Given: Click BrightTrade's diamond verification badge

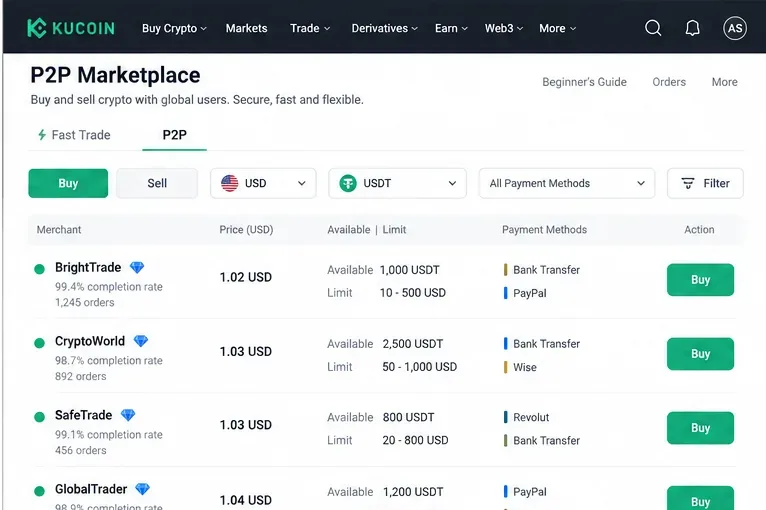Looking at the screenshot, I should (x=137, y=267).
